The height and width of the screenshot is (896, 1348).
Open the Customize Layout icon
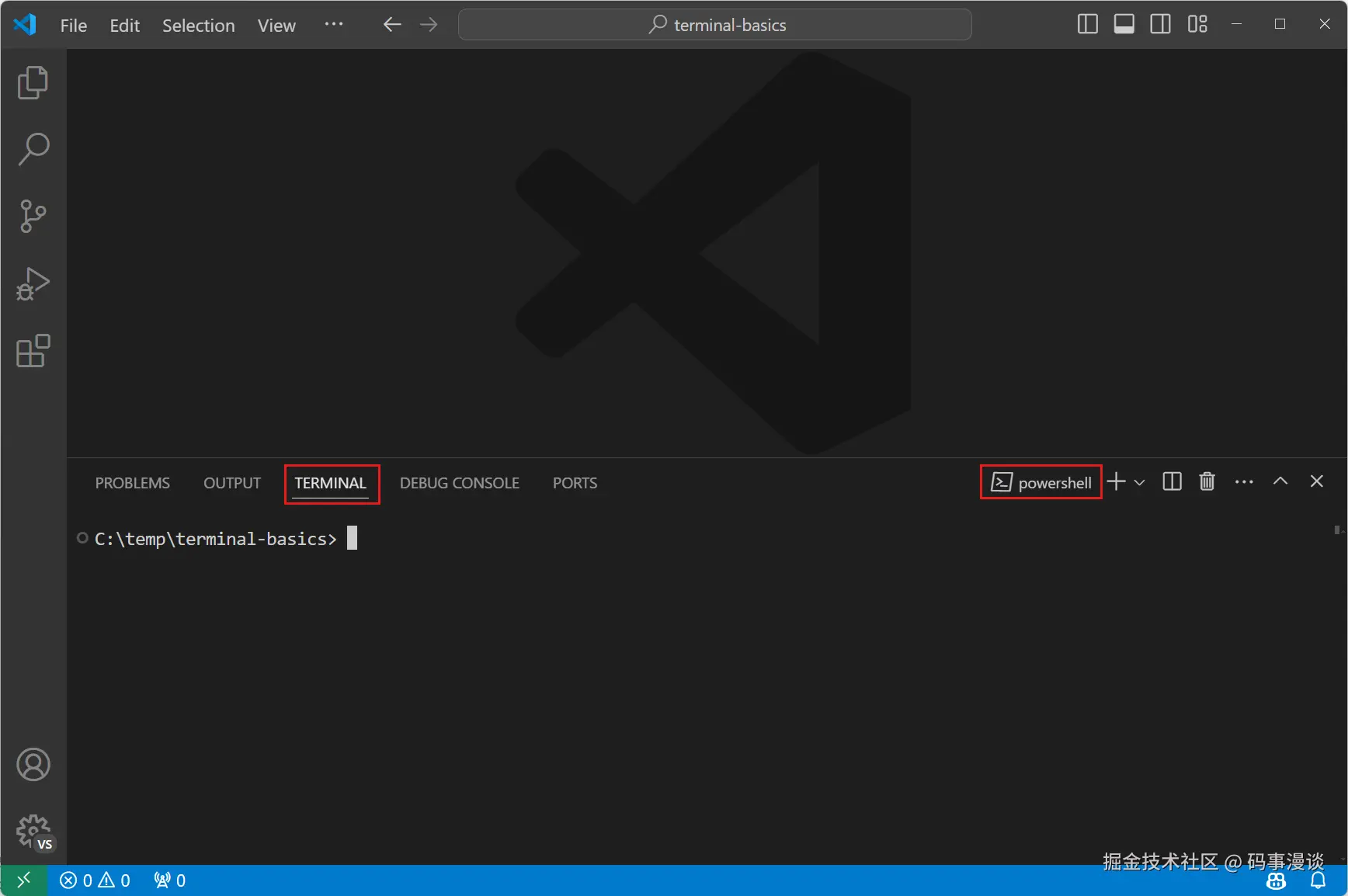[1197, 25]
